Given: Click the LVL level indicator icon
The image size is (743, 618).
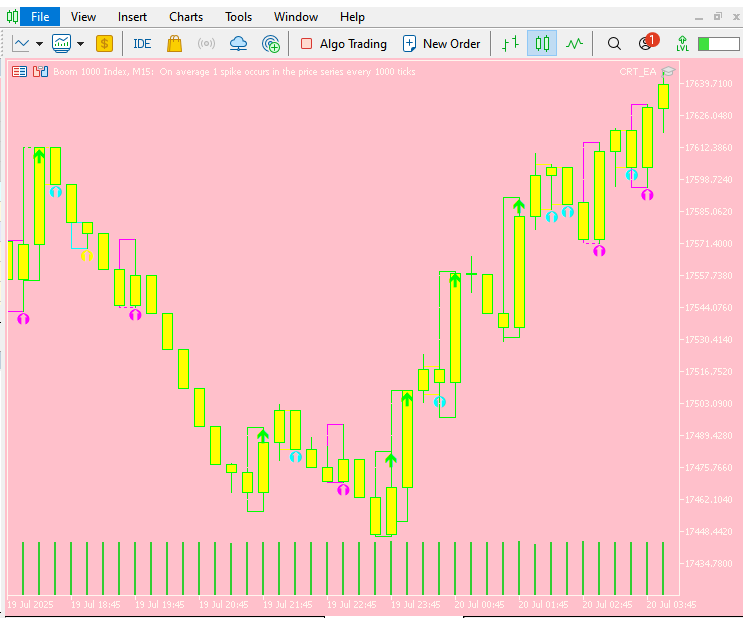Looking at the screenshot, I should coord(682,44).
